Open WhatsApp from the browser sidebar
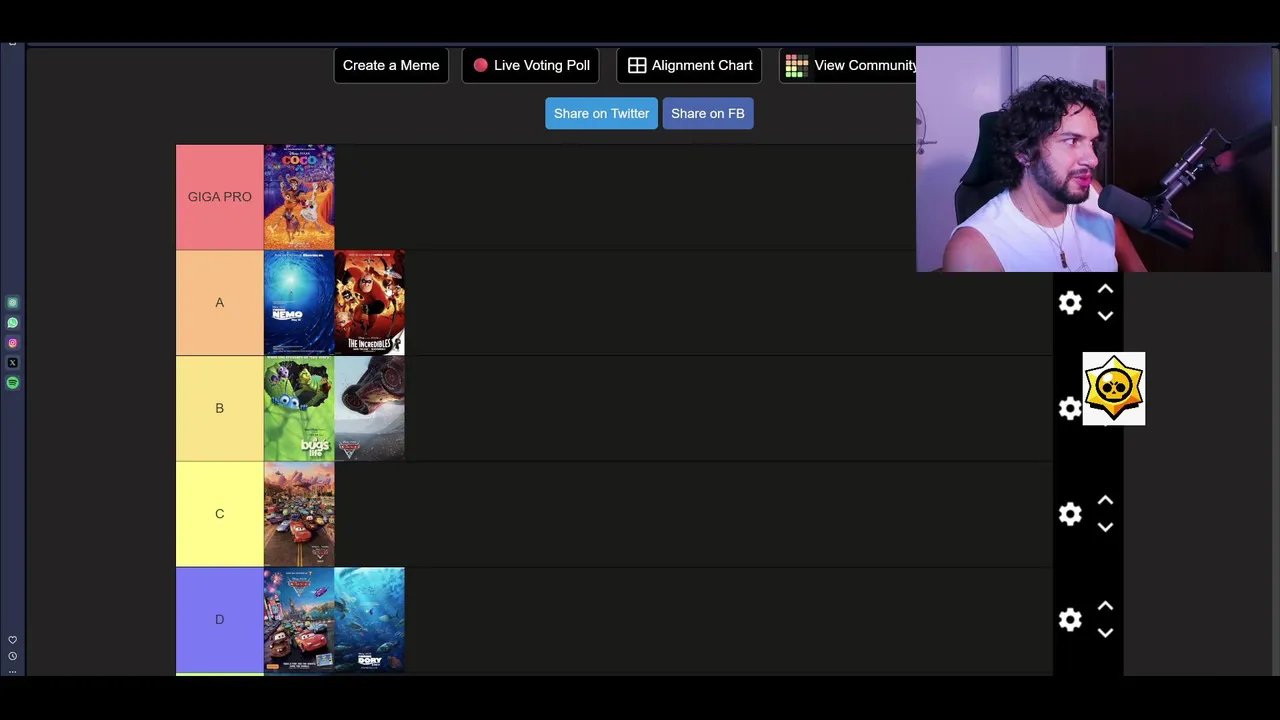This screenshot has width=1280, height=720. pos(13,323)
